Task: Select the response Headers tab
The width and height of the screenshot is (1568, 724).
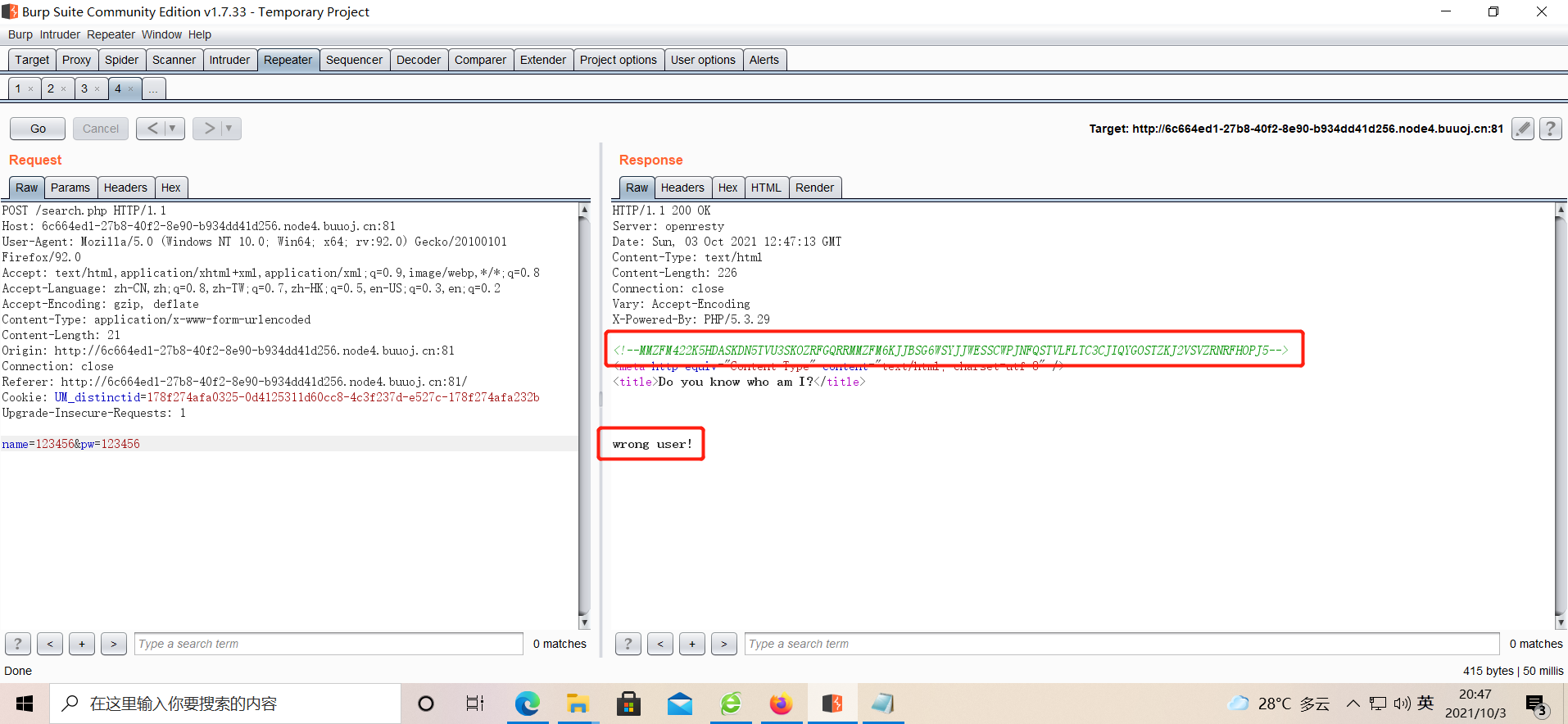Action: (x=682, y=188)
